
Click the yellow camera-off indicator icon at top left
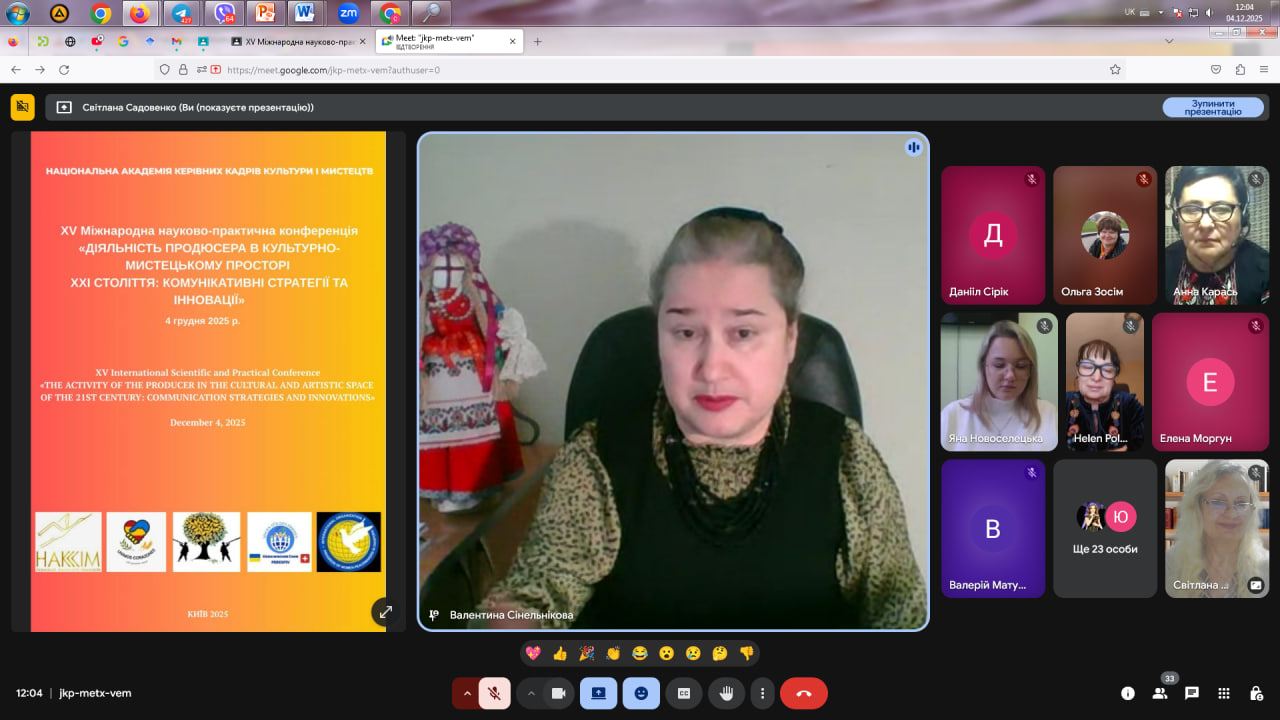[x=22, y=107]
